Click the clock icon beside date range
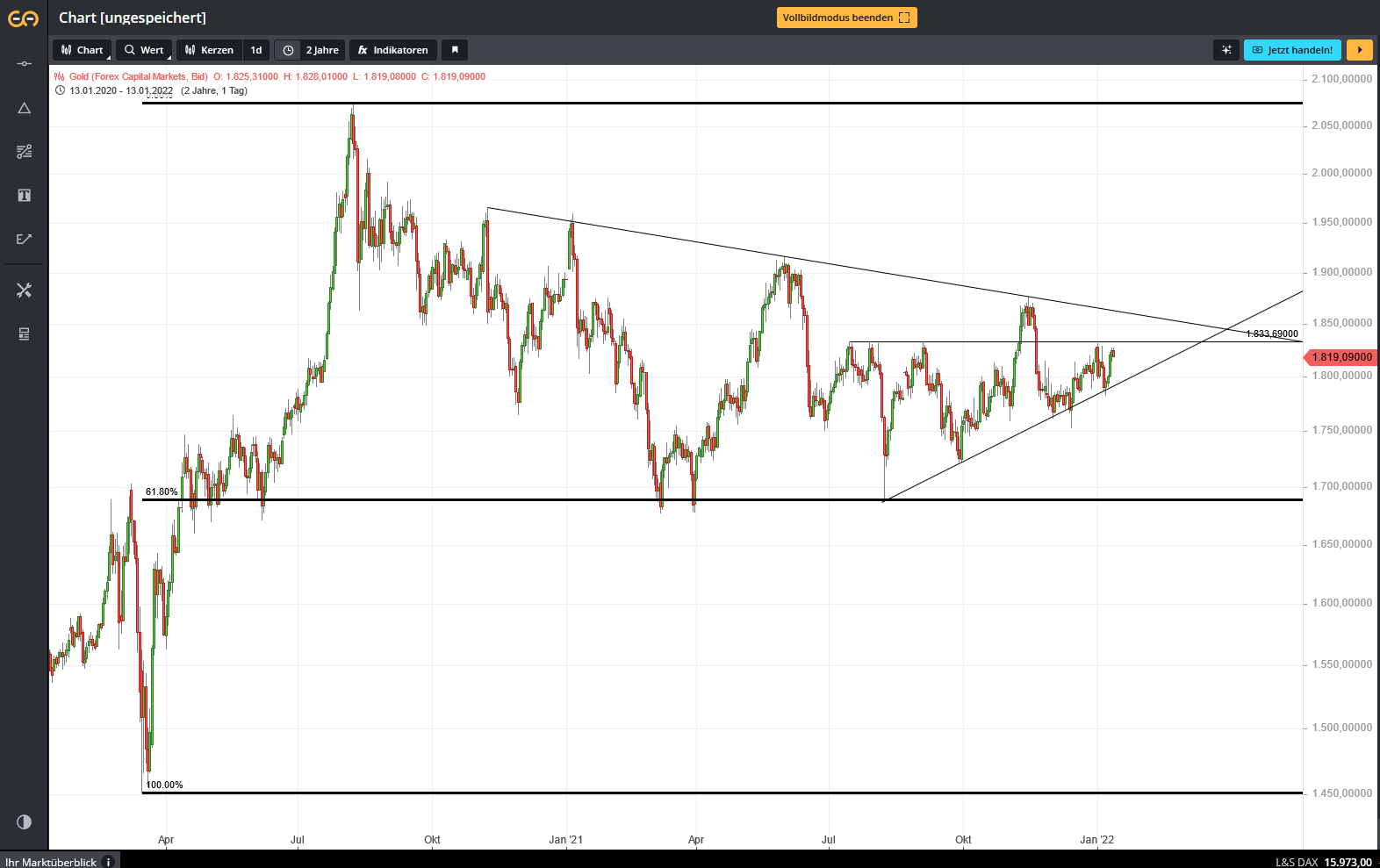Viewport: 1380px width, 868px height. tap(60, 90)
